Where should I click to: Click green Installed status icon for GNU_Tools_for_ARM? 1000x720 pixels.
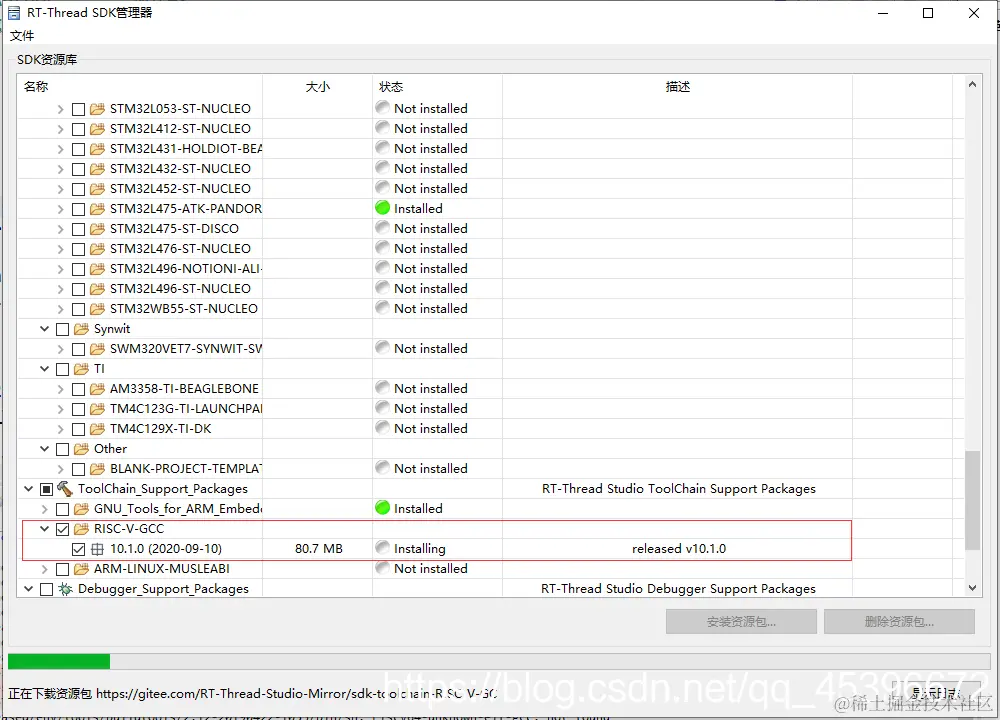[x=383, y=508]
